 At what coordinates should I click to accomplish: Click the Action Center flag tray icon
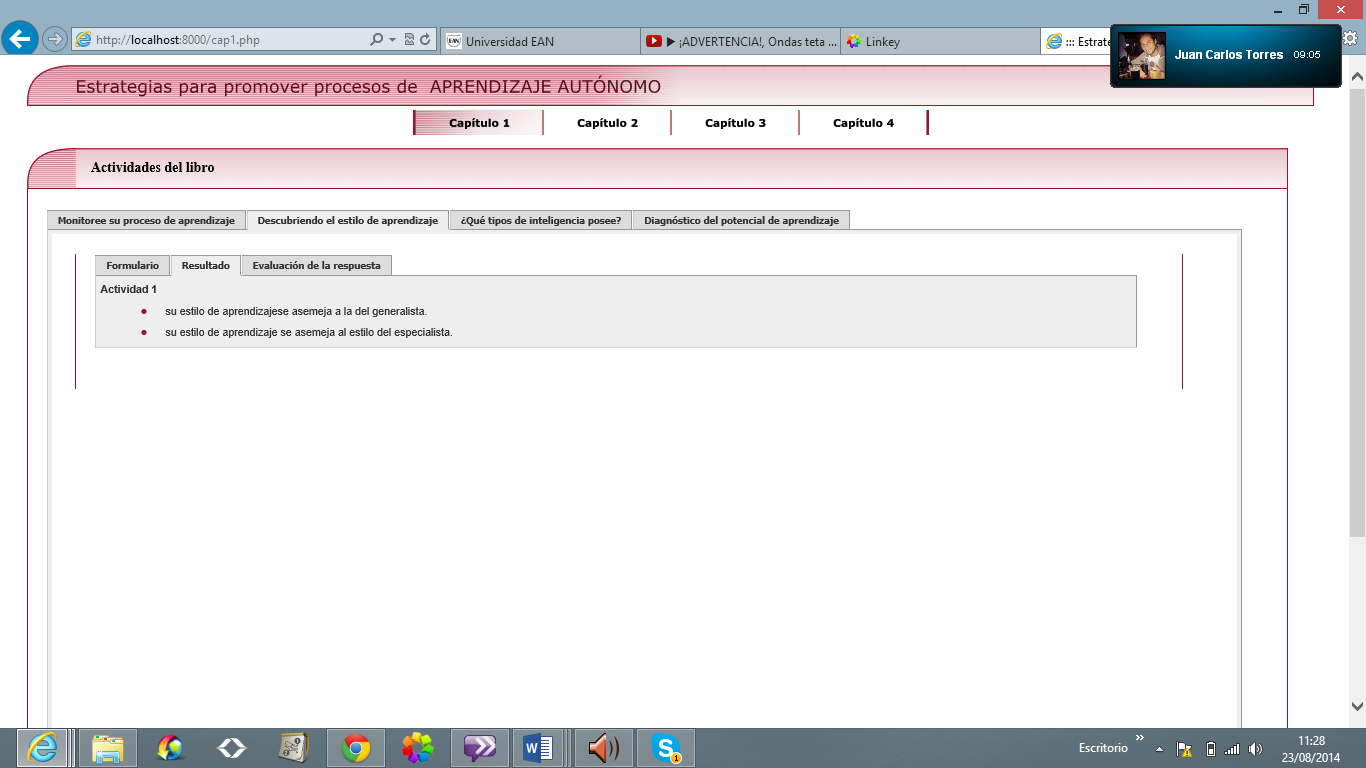coord(1184,749)
